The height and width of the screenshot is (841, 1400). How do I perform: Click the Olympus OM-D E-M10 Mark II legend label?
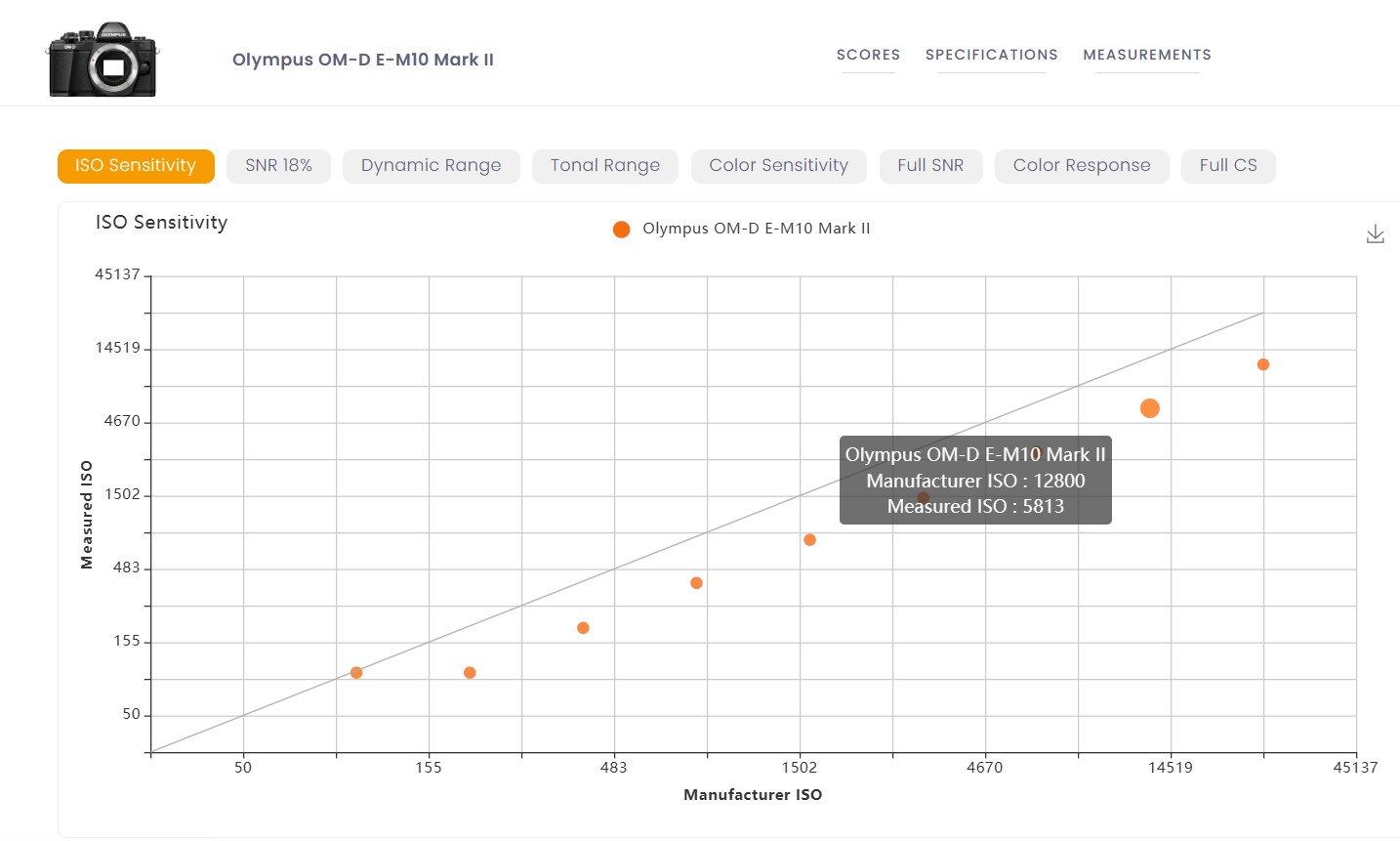click(757, 229)
